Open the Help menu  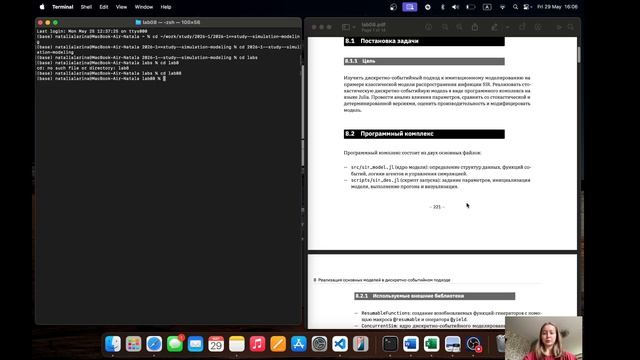tap(166, 7)
